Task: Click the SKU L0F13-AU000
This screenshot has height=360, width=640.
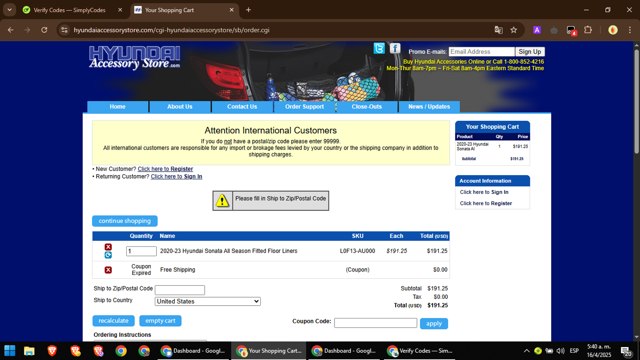Action: pyautogui.click(x=358, y=251)
